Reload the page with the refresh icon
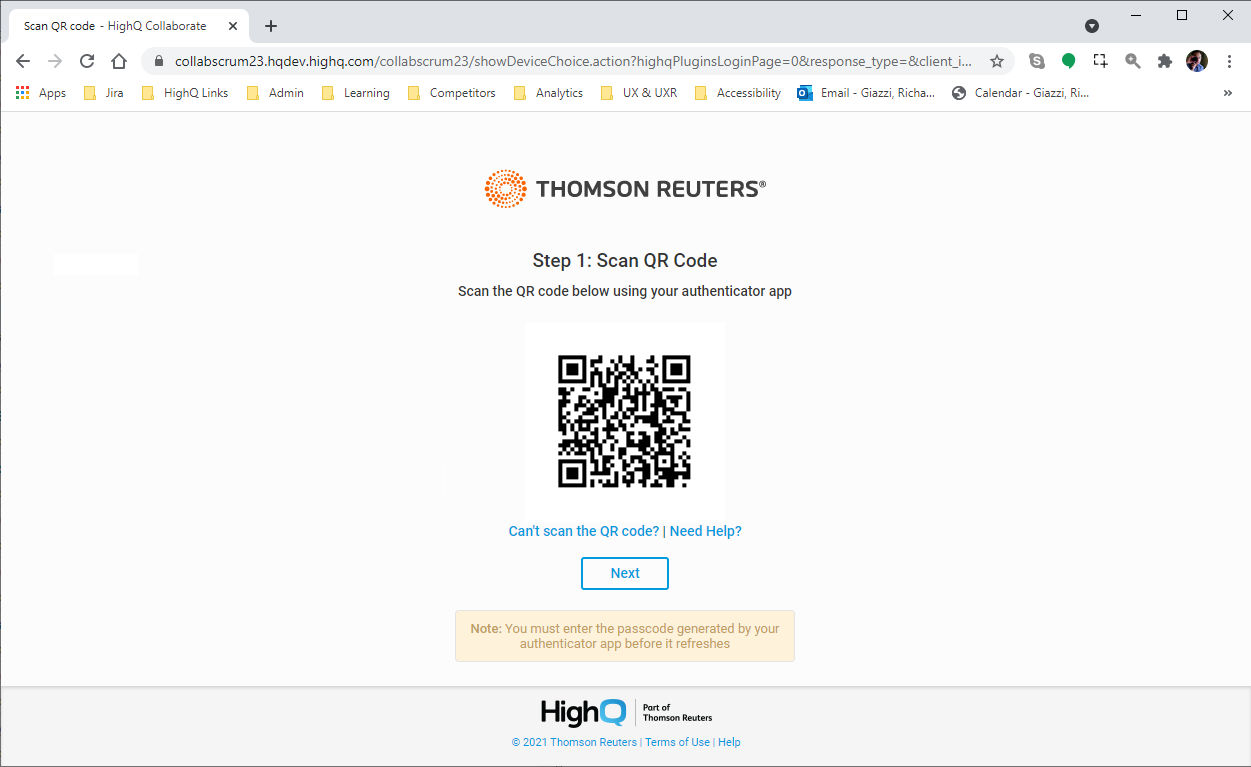Image resolution: width=1251 pixels, height=767 pixels. [87, 61]
